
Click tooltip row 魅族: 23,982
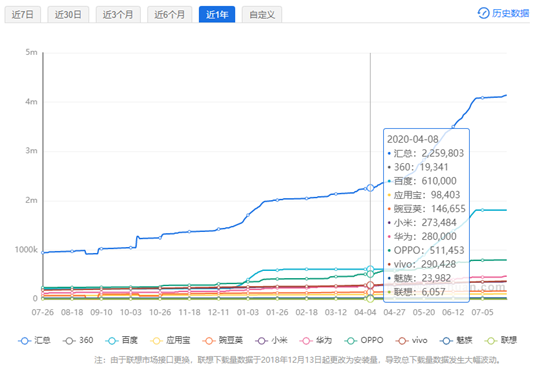point(419,278)
